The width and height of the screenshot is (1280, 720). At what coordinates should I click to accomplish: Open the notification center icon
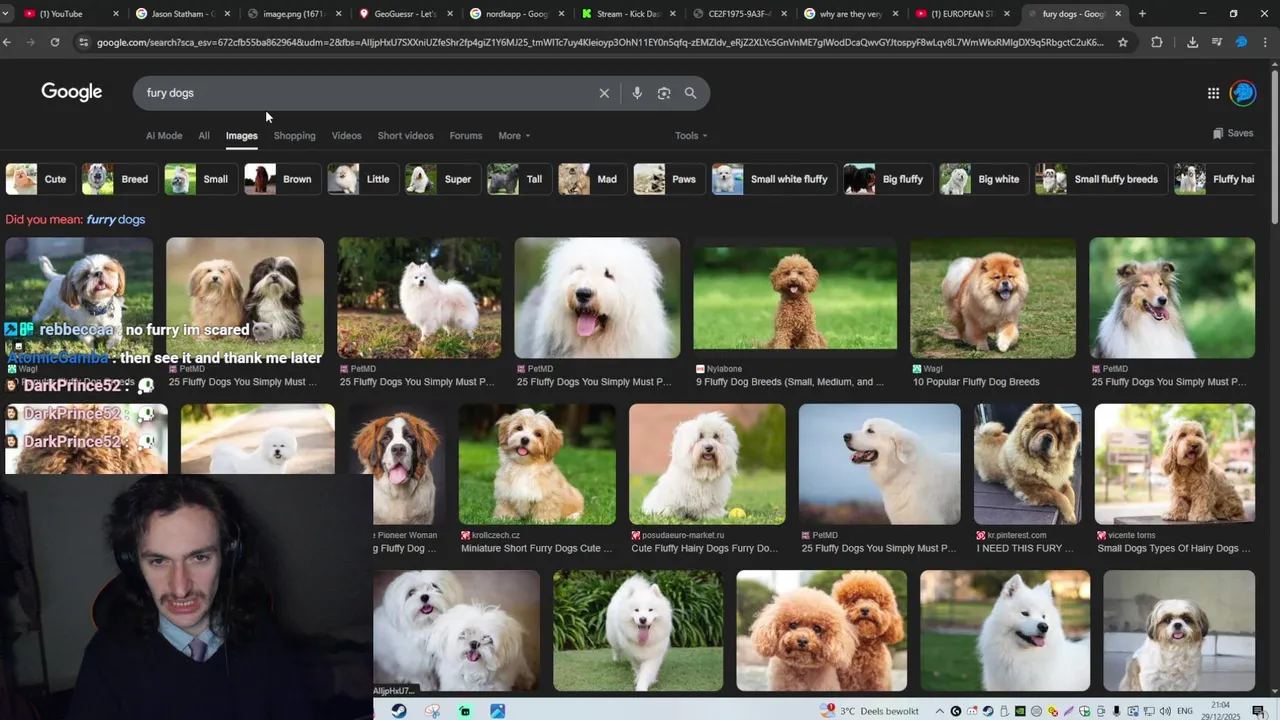pyautogui.click(x=1258, y=711)
